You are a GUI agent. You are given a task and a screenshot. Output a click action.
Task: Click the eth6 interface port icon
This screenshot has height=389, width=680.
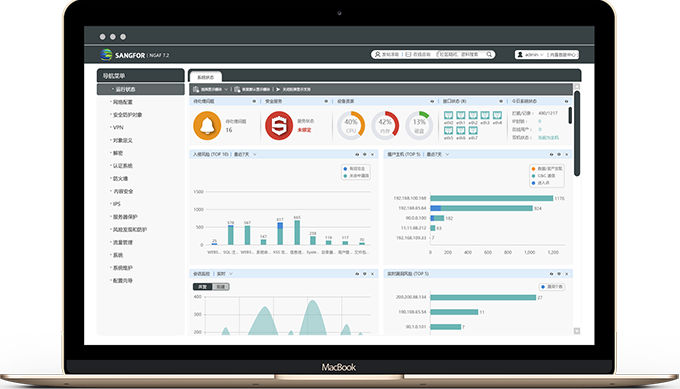click(461, 130)
